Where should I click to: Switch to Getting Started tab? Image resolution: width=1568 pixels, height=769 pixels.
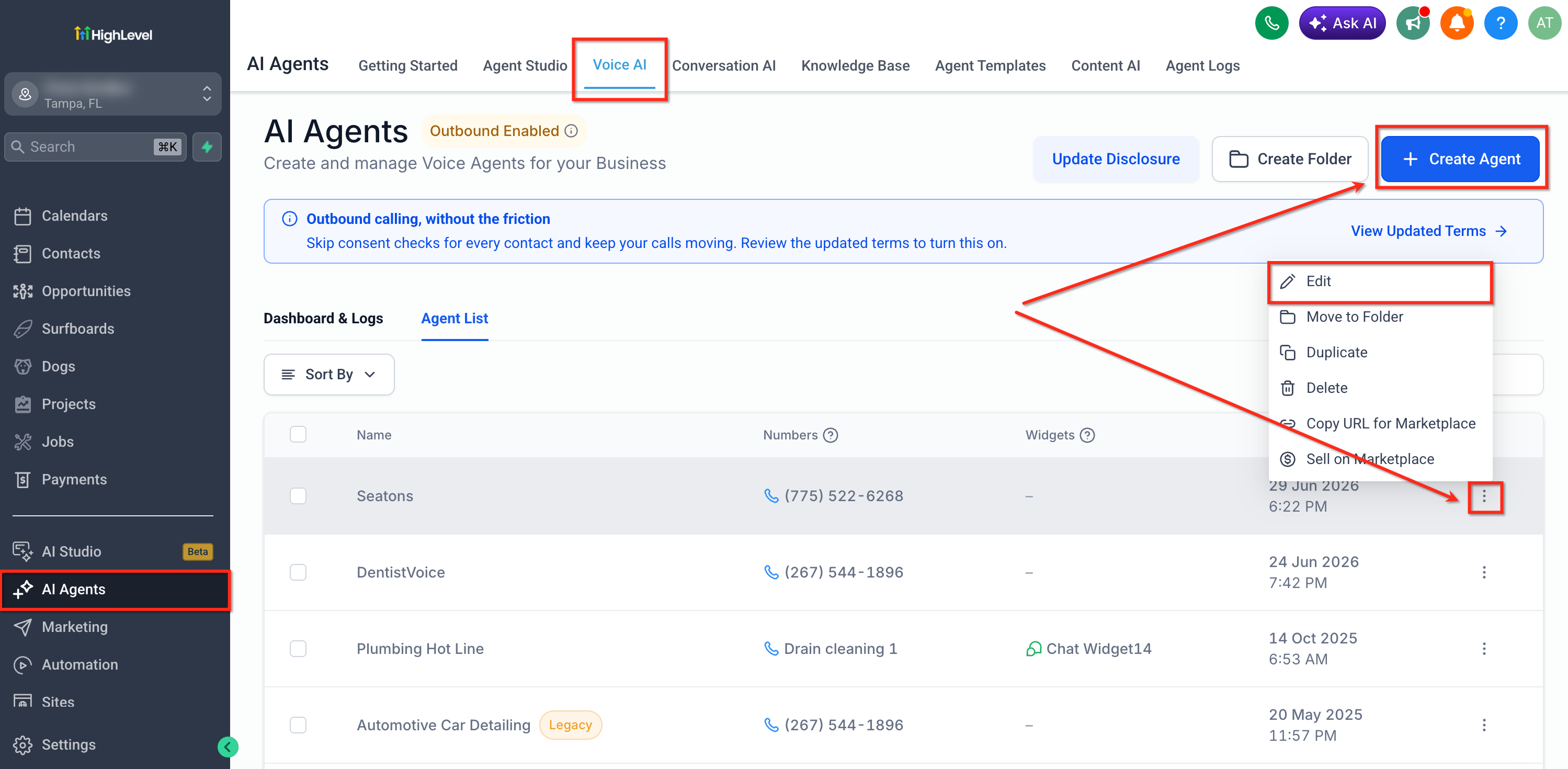408,66
